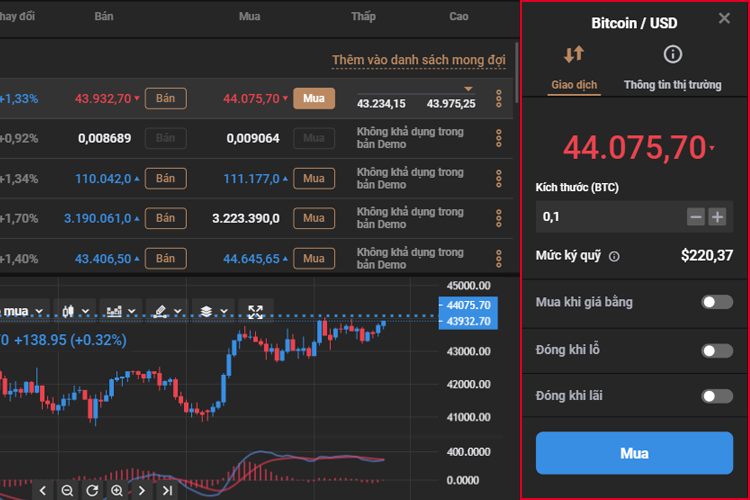Viewport: 750px width, 500px height.
Task: Select the Giao dịch tab
Action: (574, 85)
